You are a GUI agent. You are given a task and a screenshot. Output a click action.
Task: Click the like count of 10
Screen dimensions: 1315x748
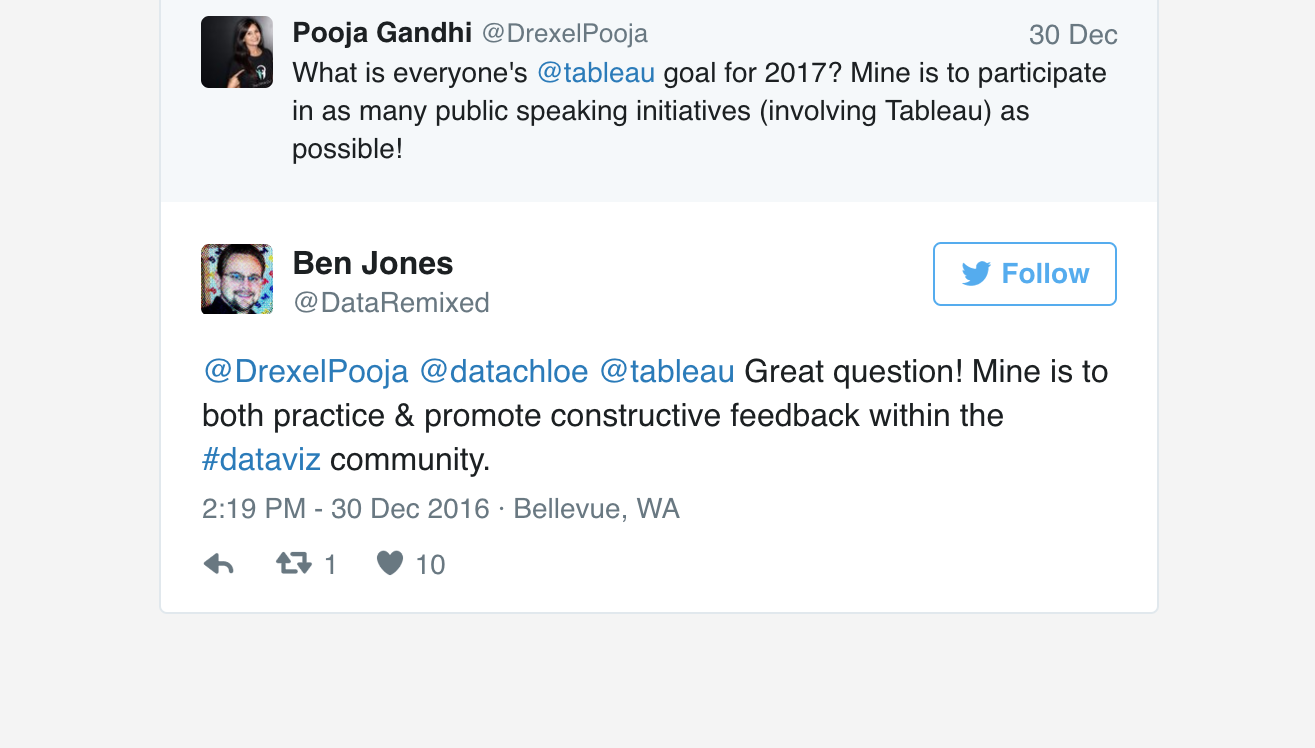[x=430, y=566]
